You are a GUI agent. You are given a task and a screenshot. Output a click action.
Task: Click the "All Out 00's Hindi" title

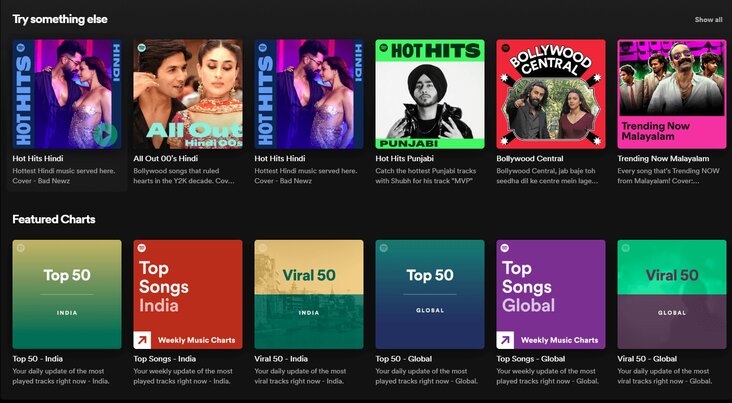coord(165,158)
